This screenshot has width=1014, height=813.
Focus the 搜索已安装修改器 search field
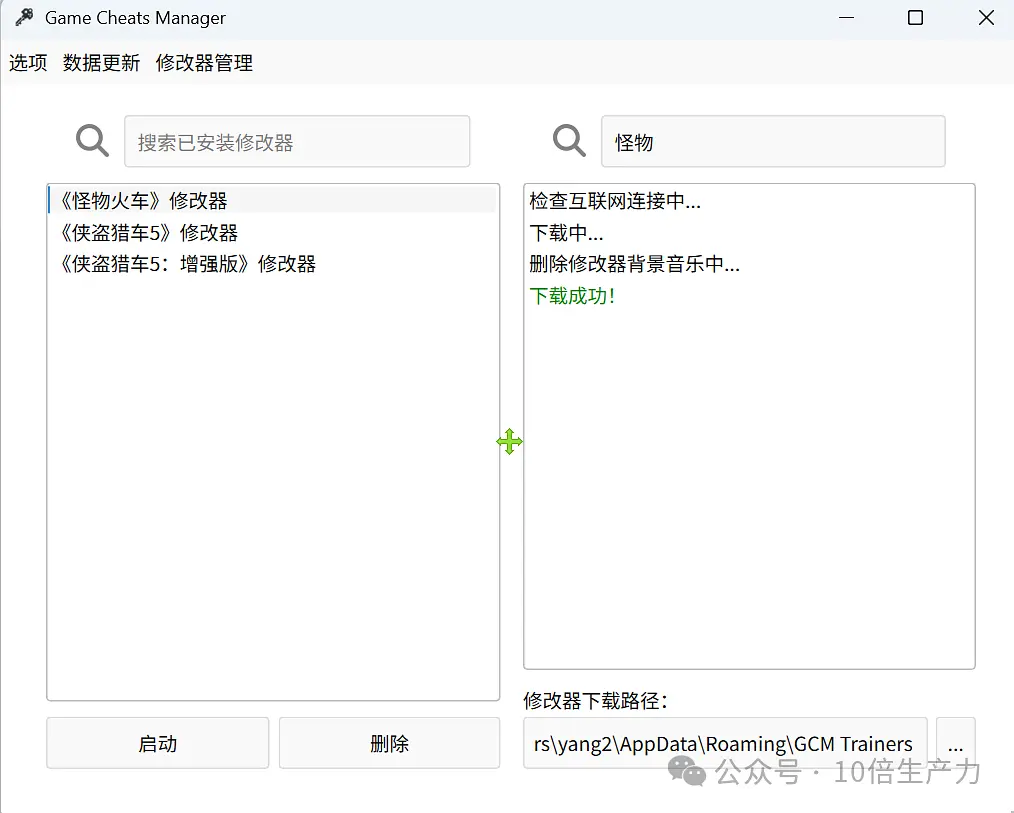pos(296,142)
